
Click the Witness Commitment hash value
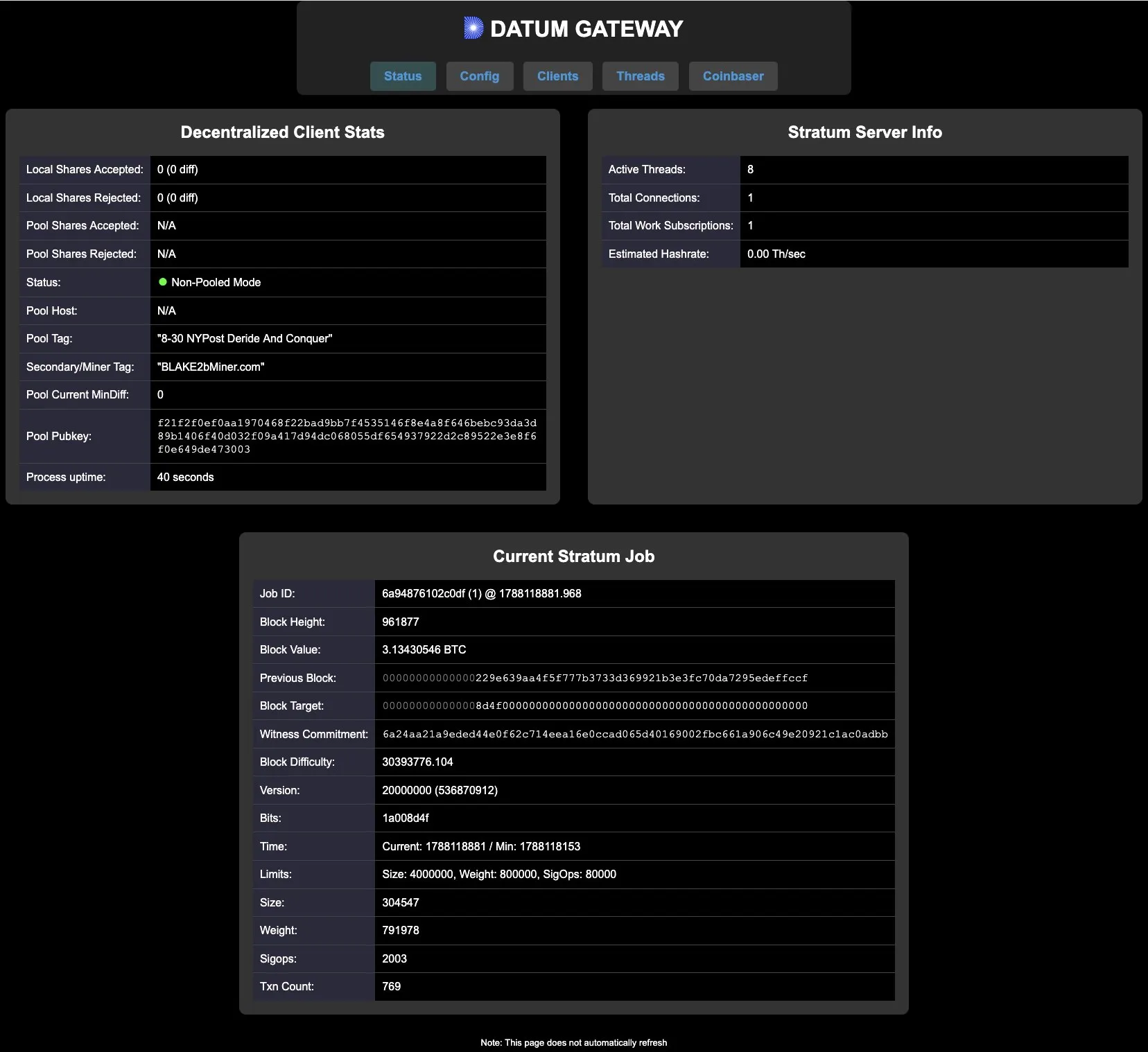point(635,734)
